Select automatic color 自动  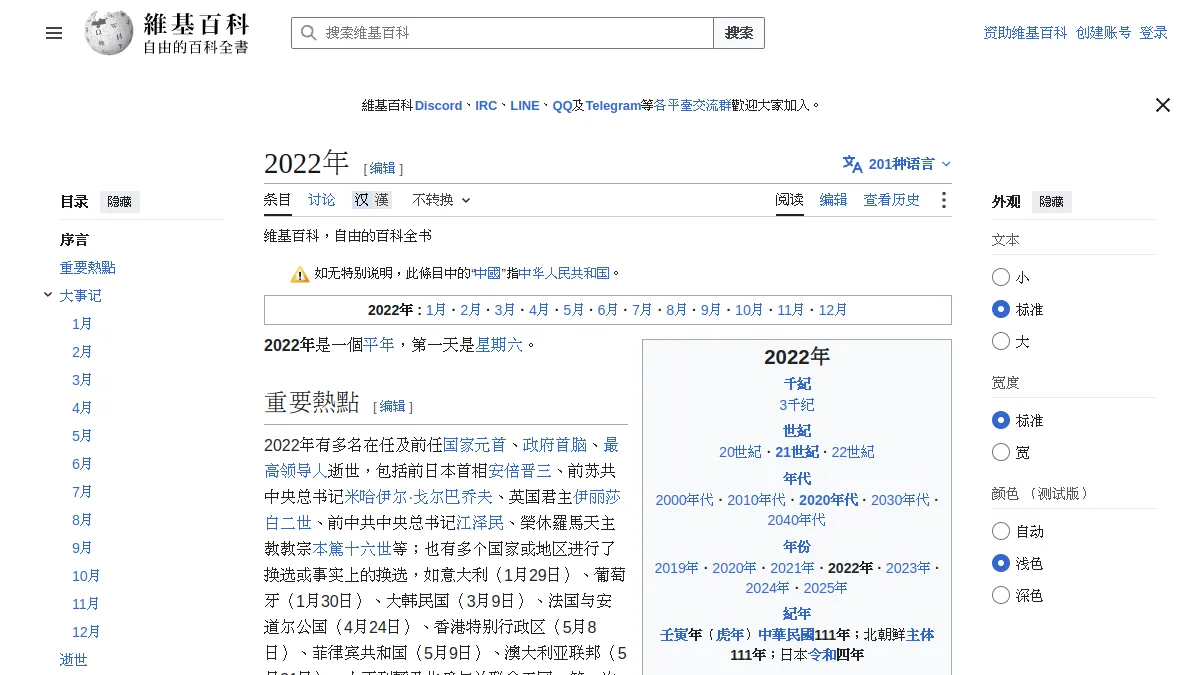tap(1001, 531)
